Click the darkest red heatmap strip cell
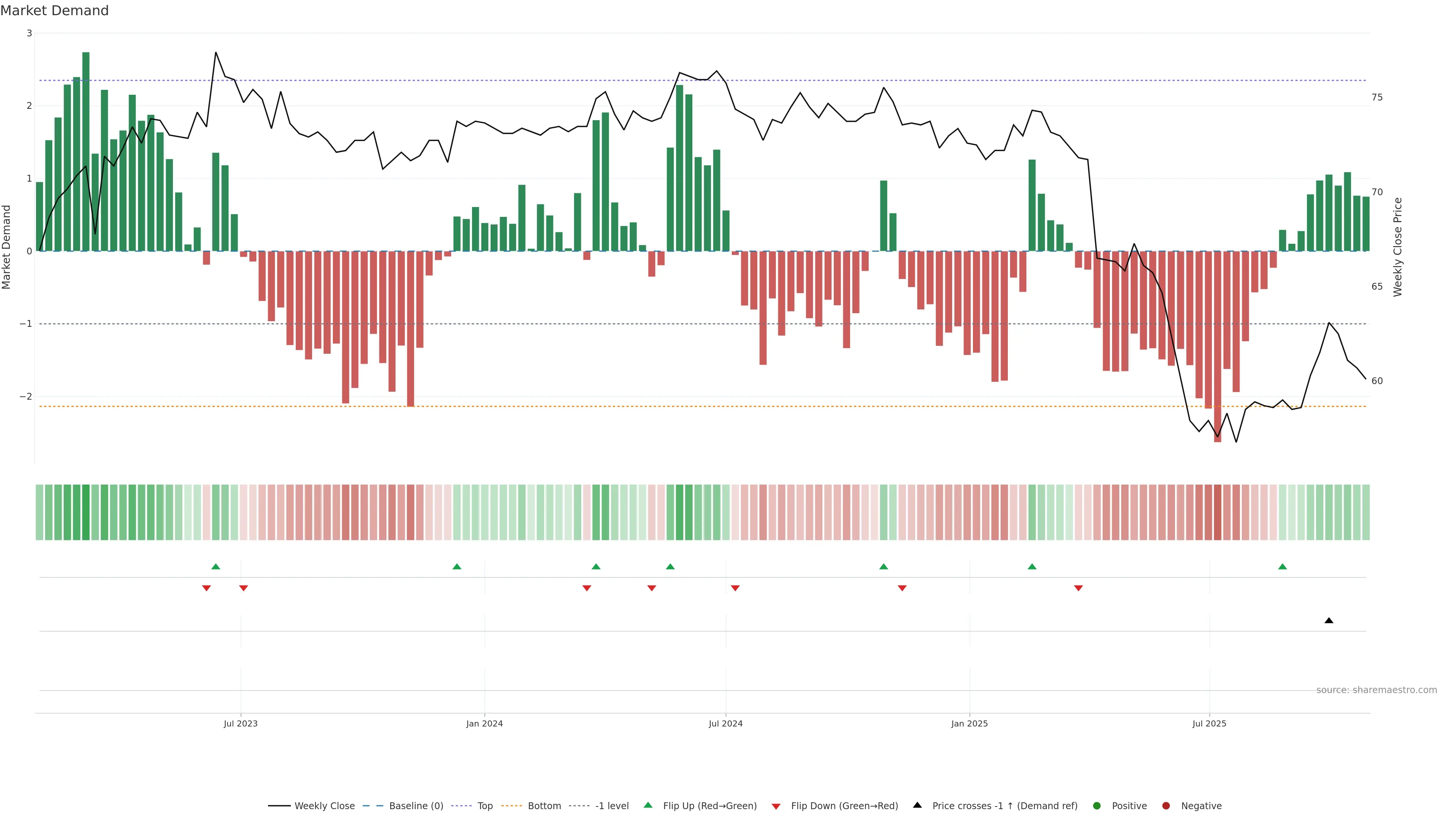The image size is (1456, 819). pyautogui.click(x=1218, y=512)
